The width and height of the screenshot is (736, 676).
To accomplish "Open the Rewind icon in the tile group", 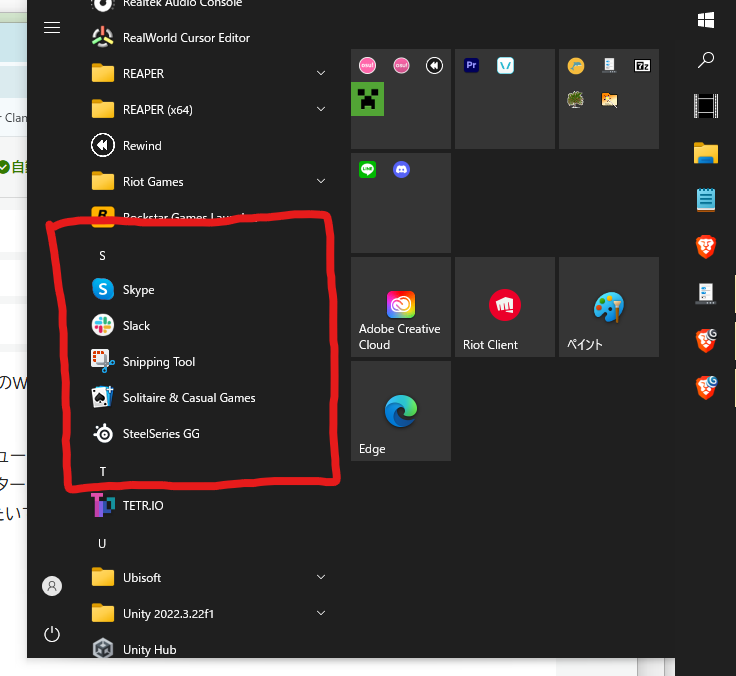I will (434, 65).
